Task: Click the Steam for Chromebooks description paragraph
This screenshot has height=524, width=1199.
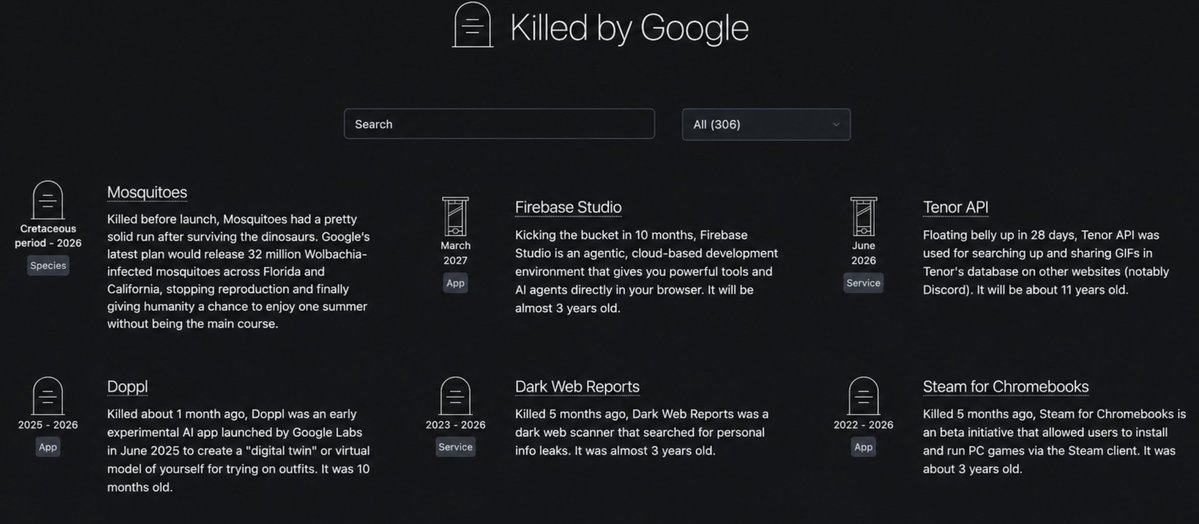Action: pos(1054,441)
